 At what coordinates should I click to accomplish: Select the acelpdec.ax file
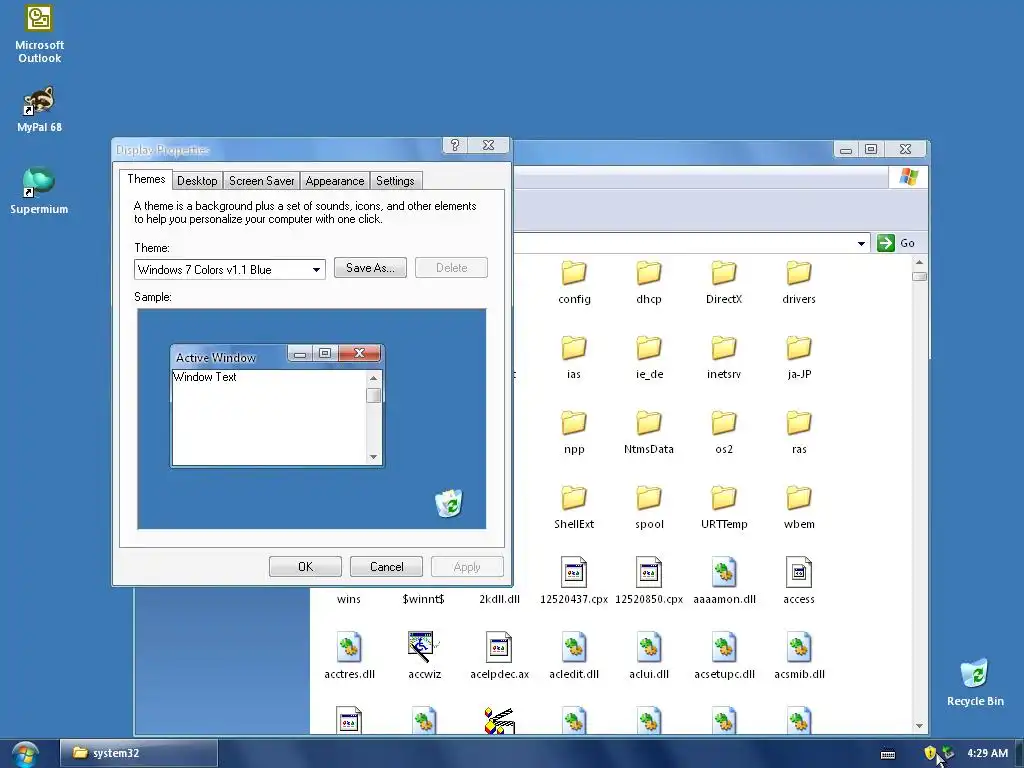(x=499, y=656)
